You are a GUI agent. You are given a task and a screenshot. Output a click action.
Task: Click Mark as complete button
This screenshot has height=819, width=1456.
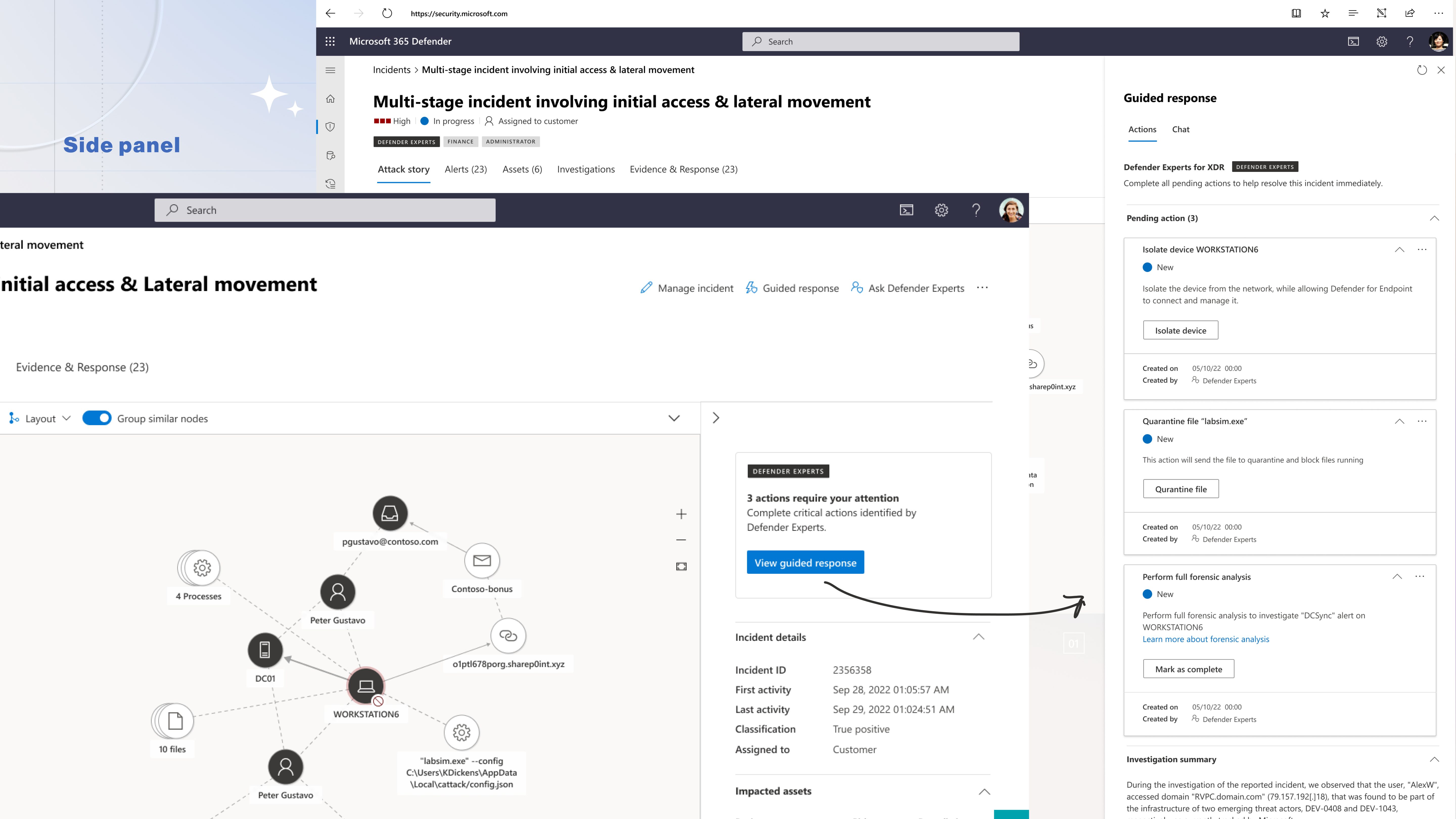(x=1188, y=669)
